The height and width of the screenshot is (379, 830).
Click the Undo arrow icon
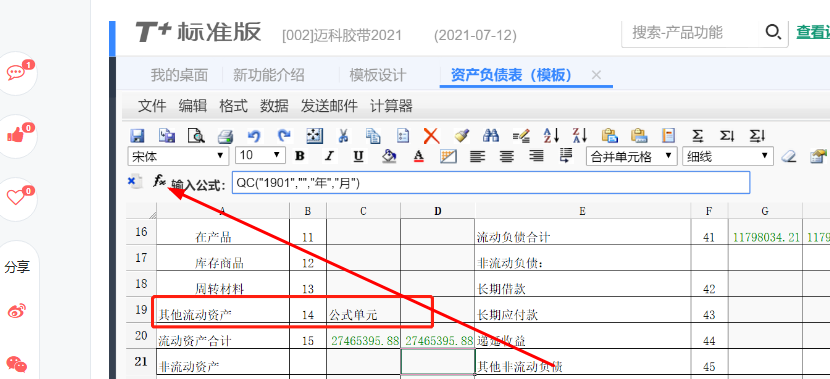click(x=255, y=136)
